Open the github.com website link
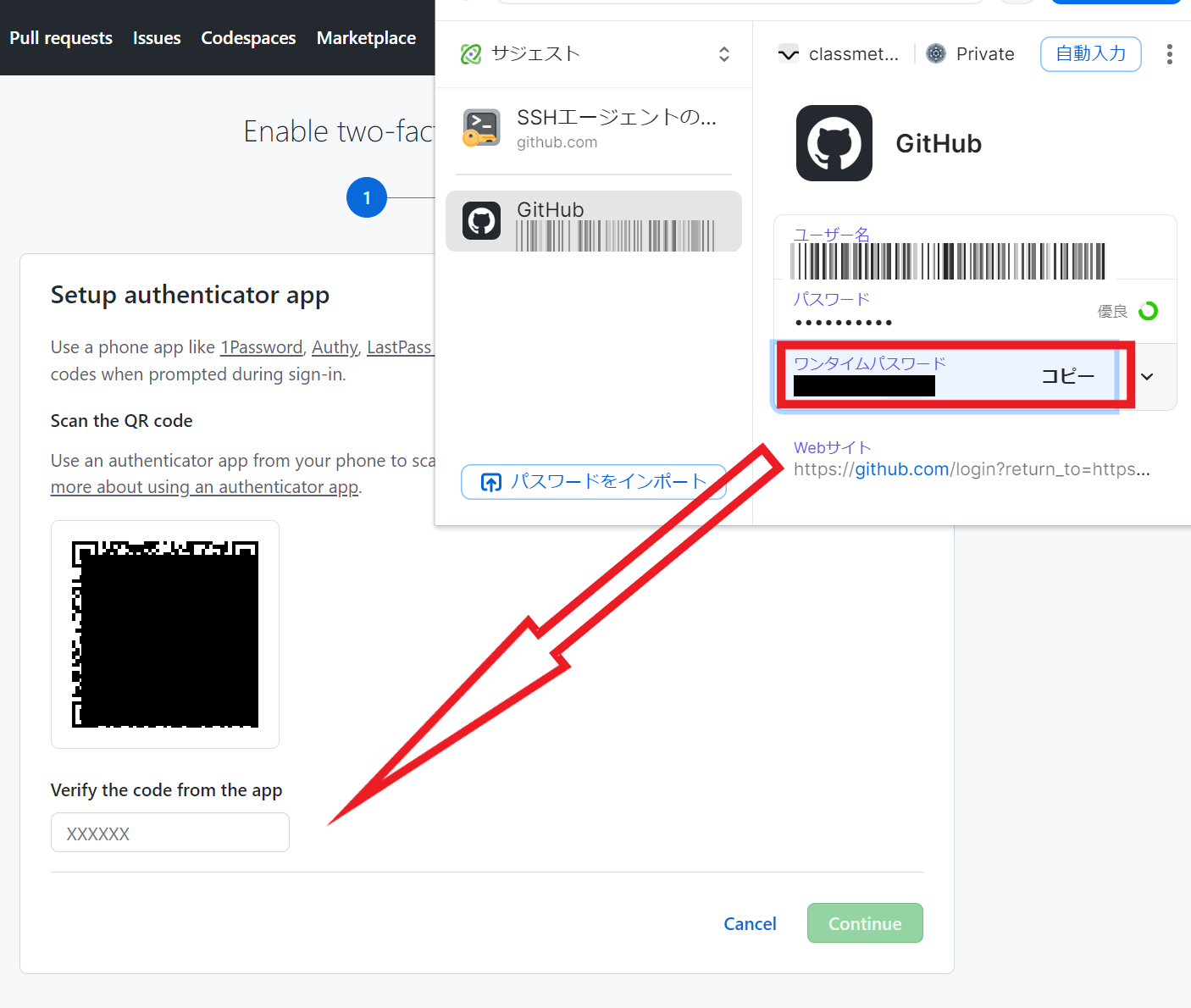The image size is (1191, 1008). [901, 468]
